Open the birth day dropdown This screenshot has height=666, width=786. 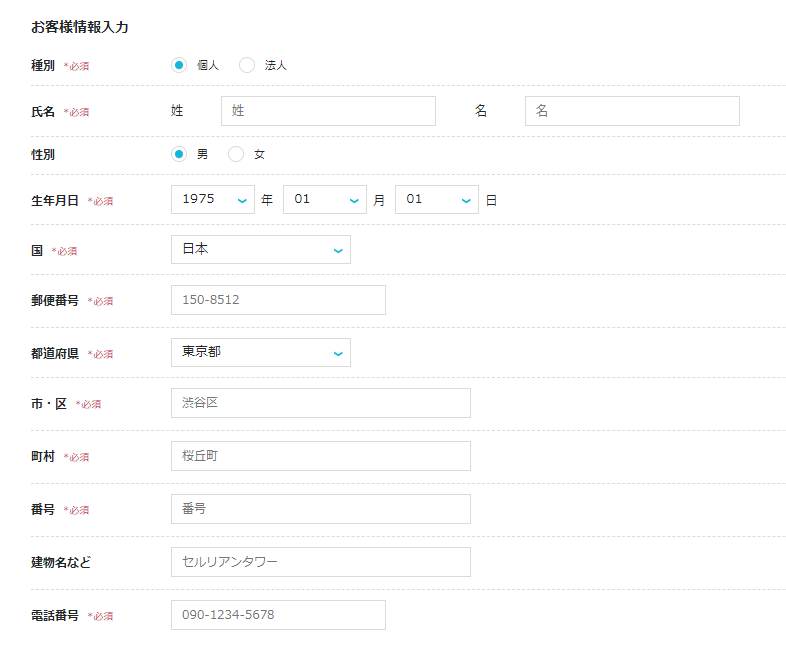(x=437, y=199)
